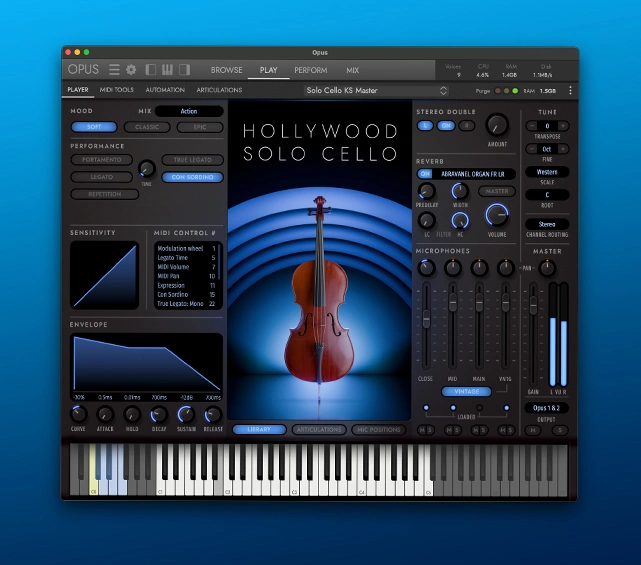Toggle the Main mic loaded indicator

point(480,408)
